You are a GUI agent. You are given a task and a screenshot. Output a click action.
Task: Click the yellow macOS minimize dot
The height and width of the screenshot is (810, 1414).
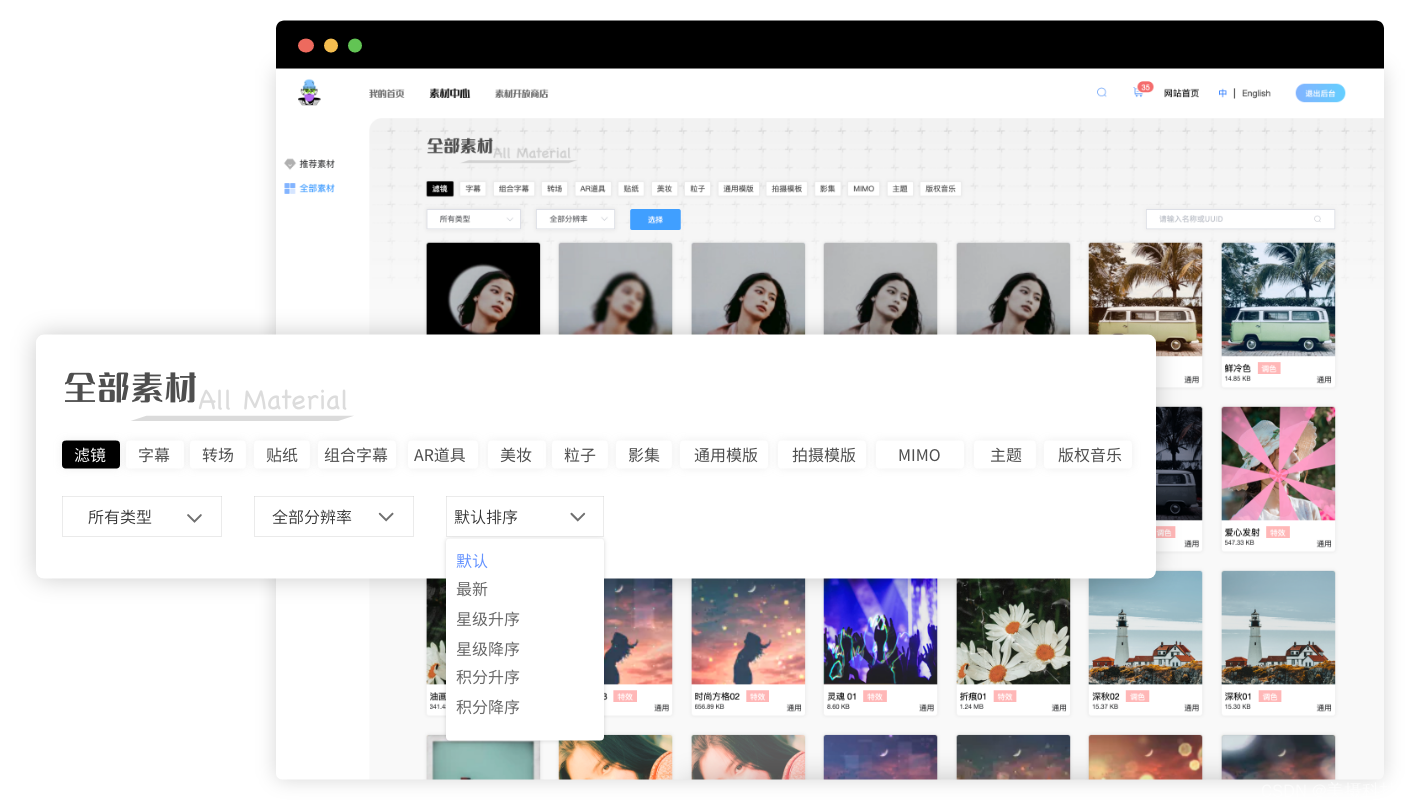point(331,45)
